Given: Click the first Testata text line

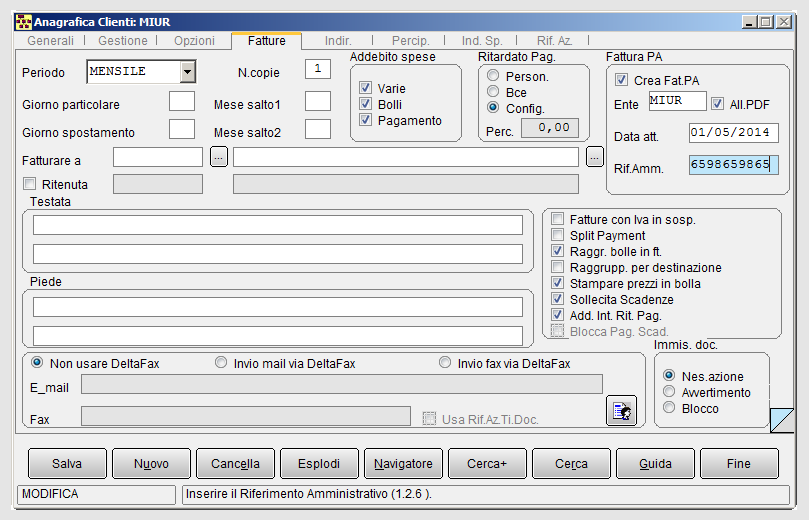Looking at the screenshot, I should pos(278,225).
